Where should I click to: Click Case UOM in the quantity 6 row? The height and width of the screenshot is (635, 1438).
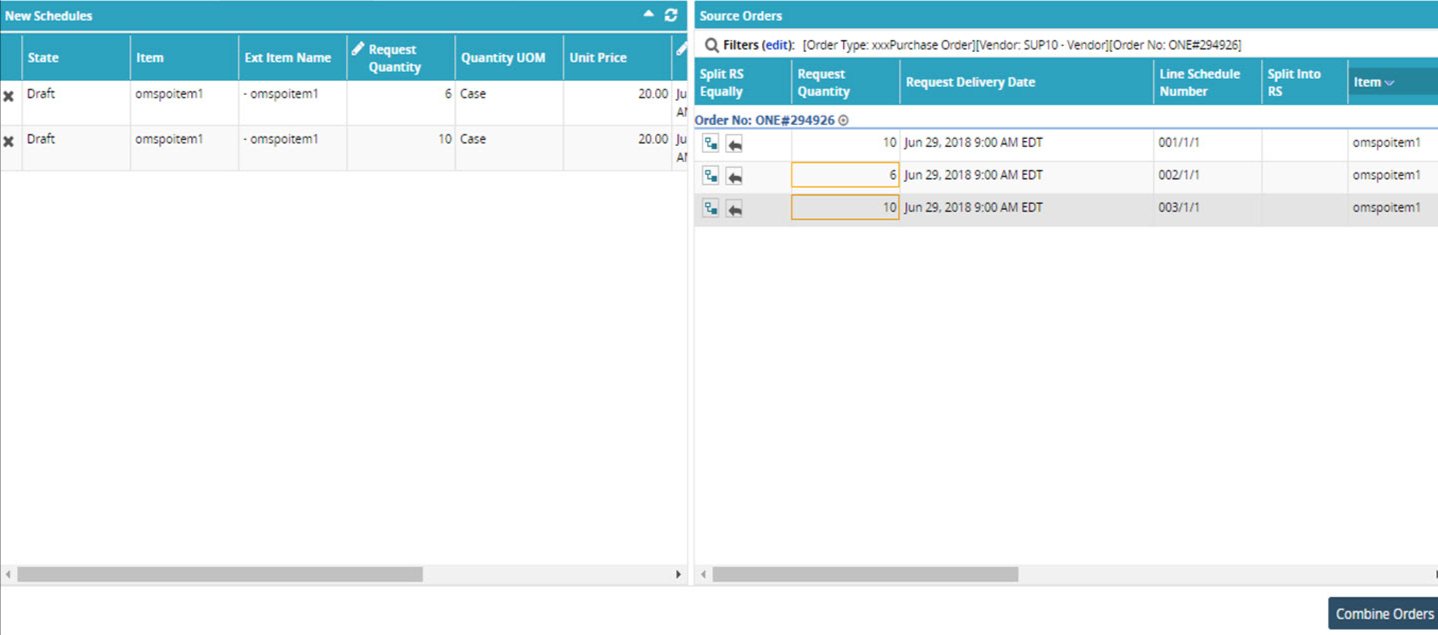pos(473,94)
